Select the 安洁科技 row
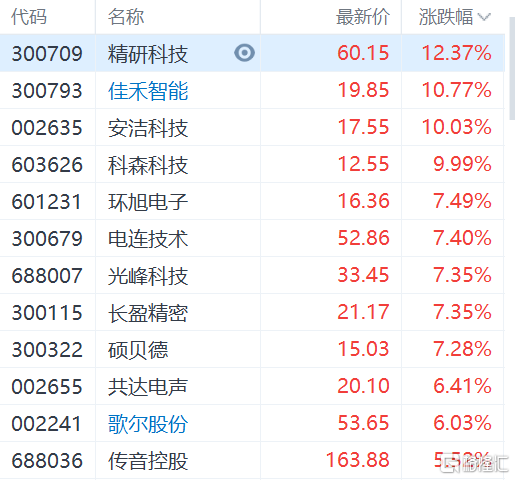The height and width of the screenshot is (480, 515). (252, 127)
